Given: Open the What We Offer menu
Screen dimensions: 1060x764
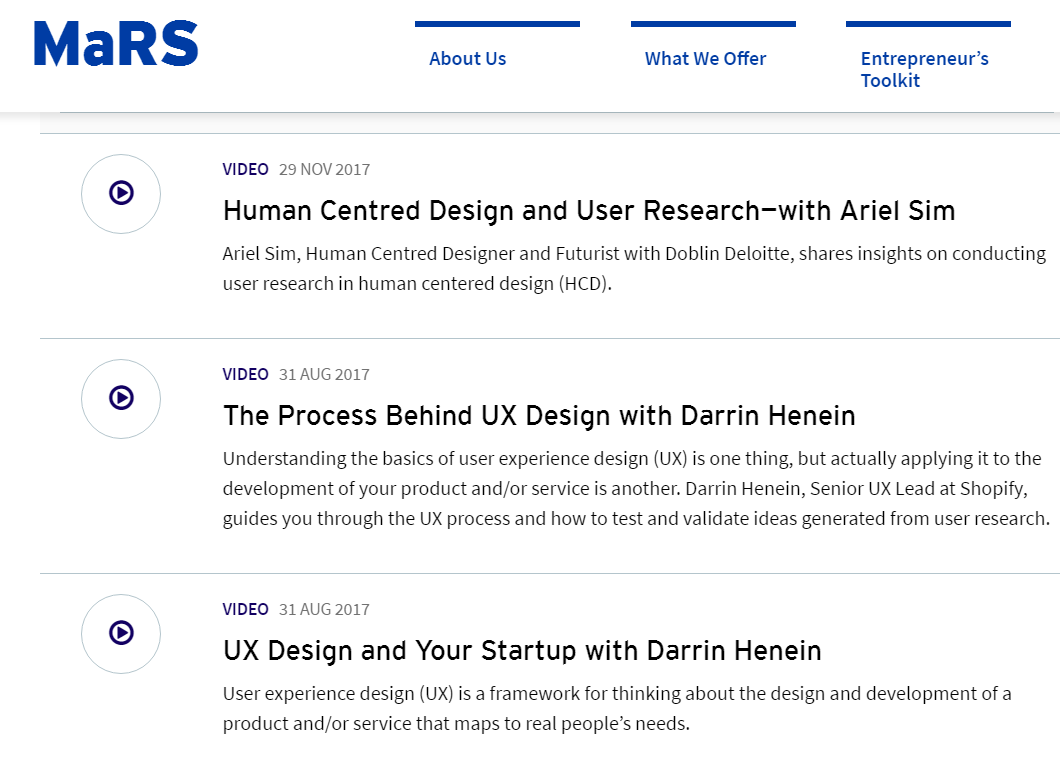Looking at the screenshot, I should coord(705,59).
